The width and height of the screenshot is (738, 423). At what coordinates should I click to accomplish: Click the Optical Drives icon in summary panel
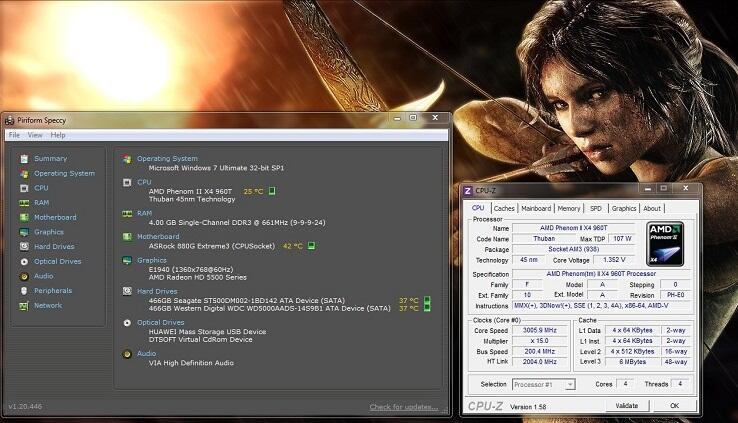coord(127,323)
